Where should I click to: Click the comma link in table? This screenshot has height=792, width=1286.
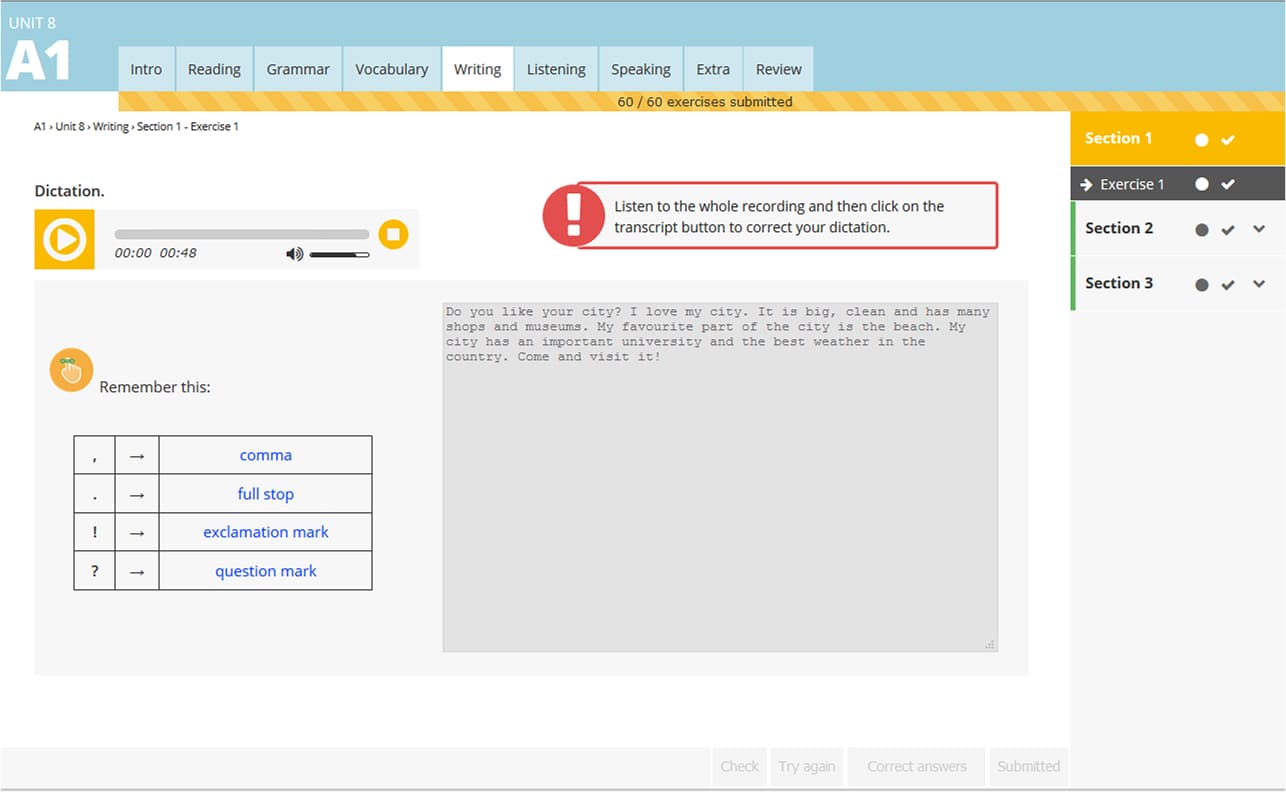click(x=266, y=455)
